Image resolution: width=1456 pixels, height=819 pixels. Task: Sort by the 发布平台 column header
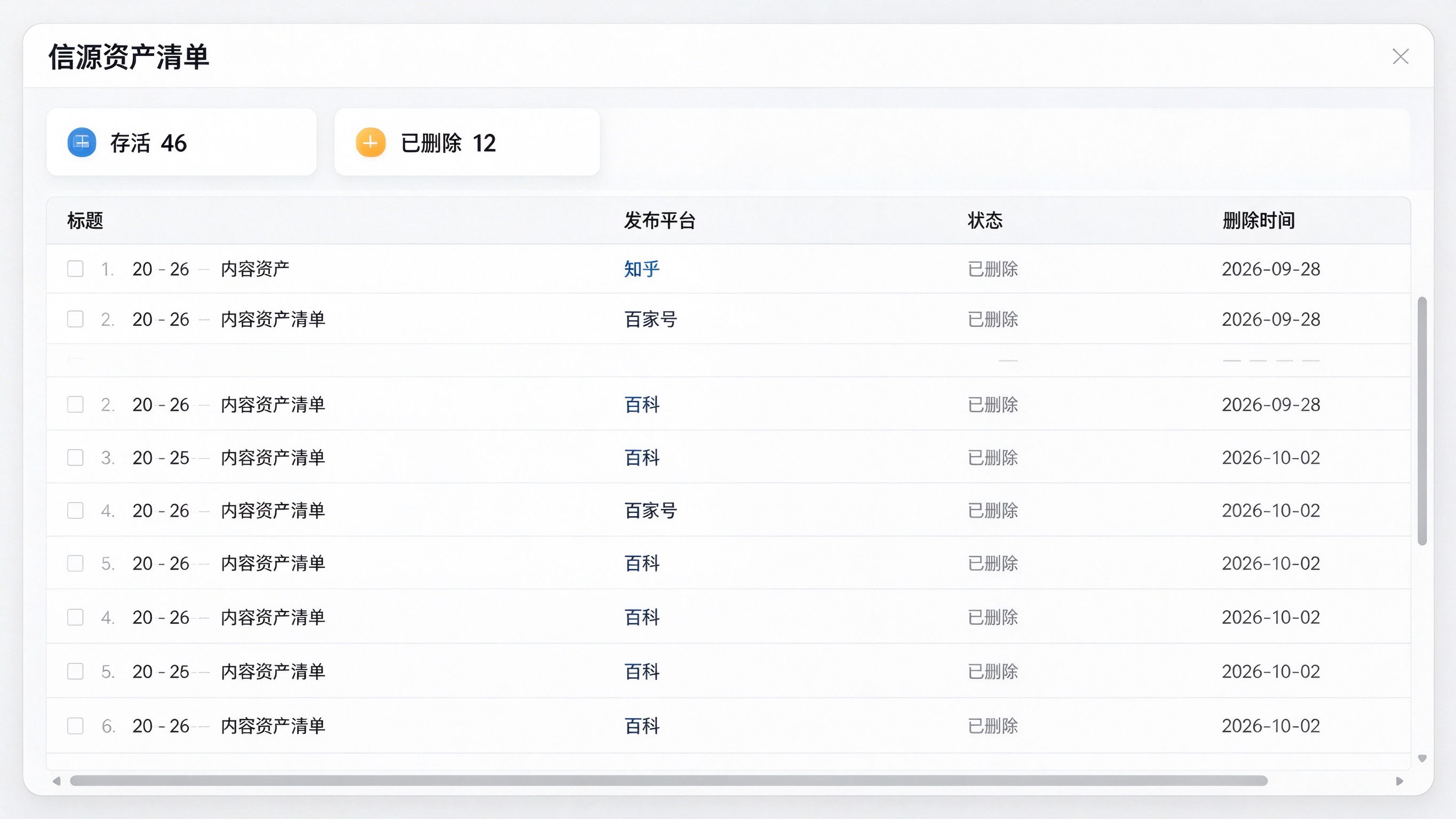(x=660, y=220)
